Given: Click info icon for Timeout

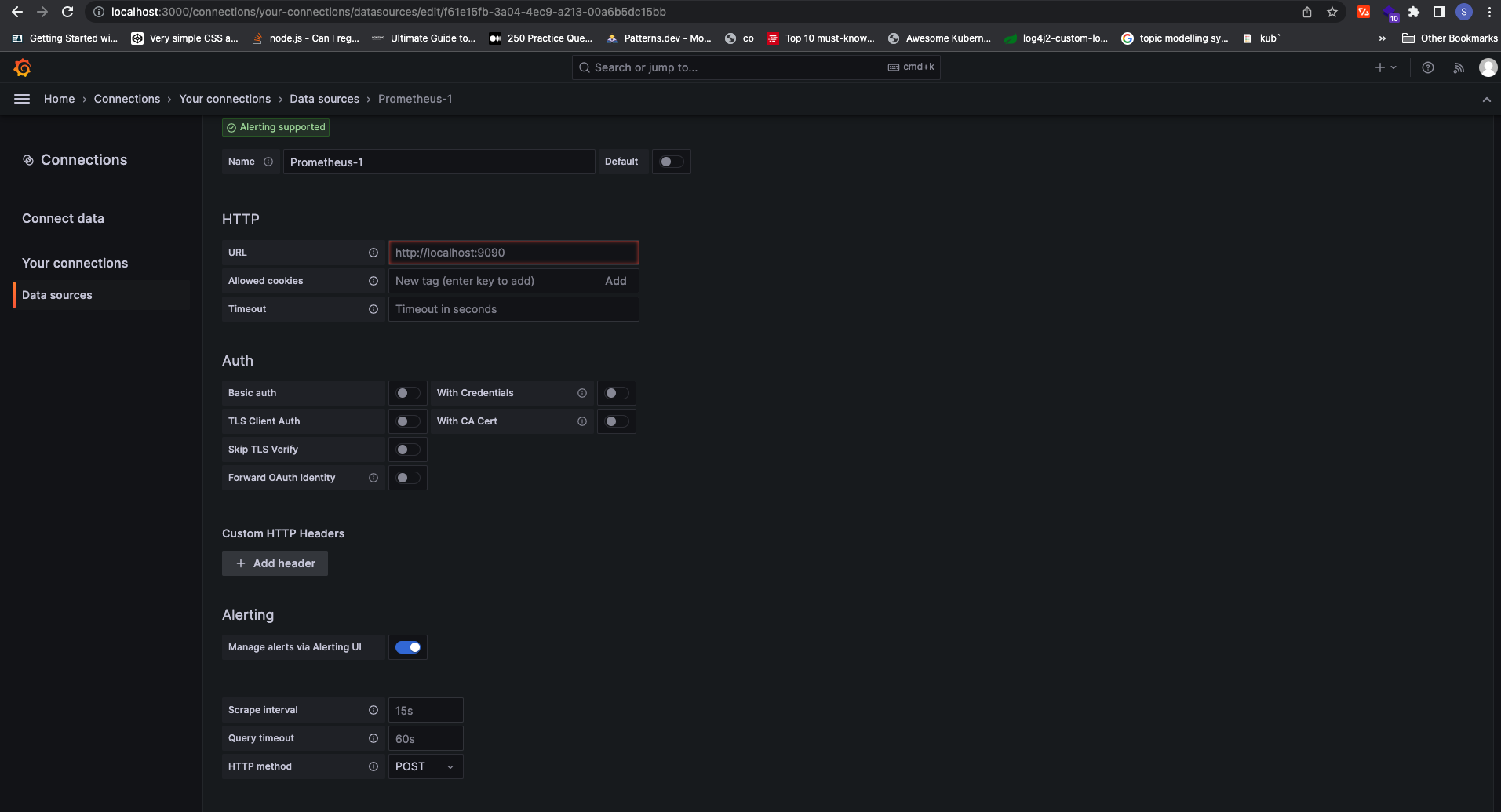Looking at the screenshot, I should coord(373,309).
